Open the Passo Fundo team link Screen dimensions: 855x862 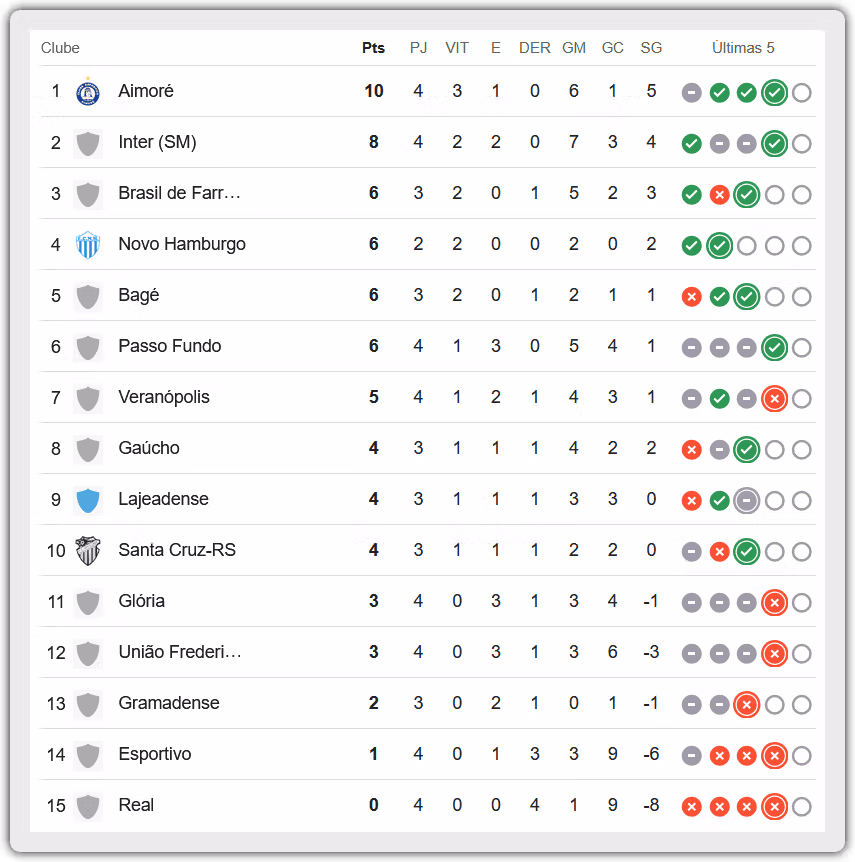click(170, 346)
